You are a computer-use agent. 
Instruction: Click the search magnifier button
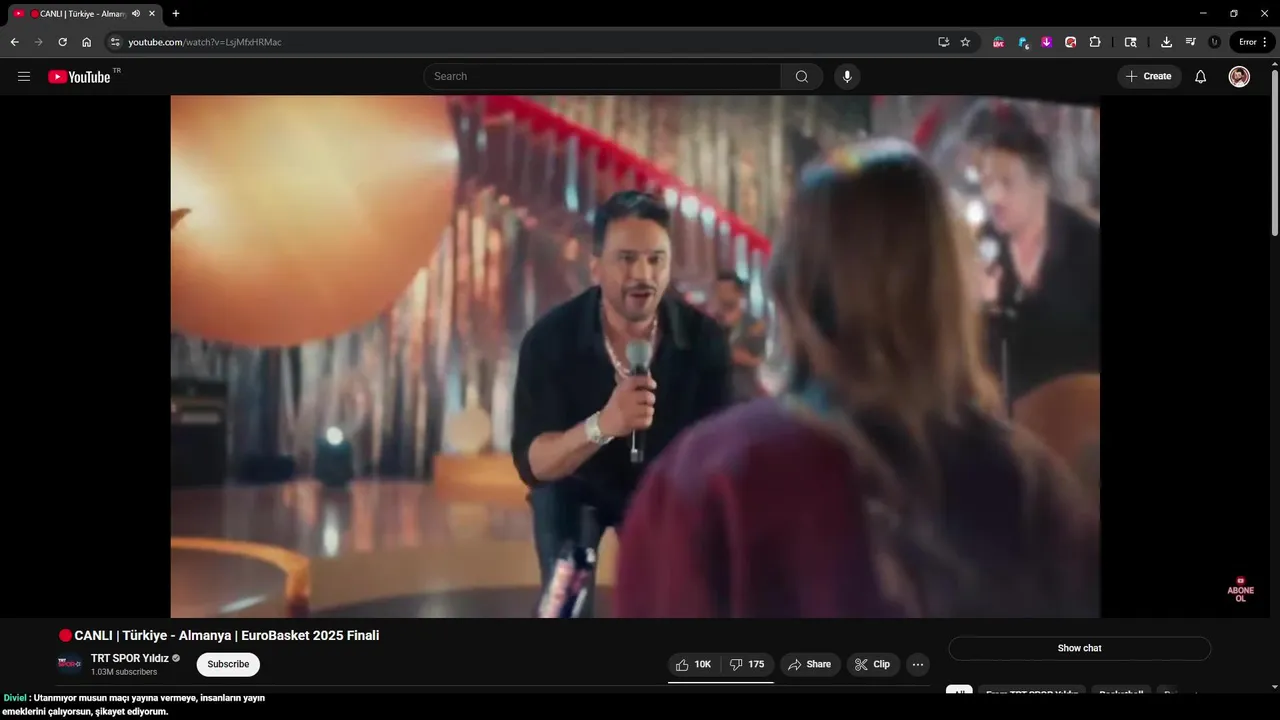click(x=802, y=76)
